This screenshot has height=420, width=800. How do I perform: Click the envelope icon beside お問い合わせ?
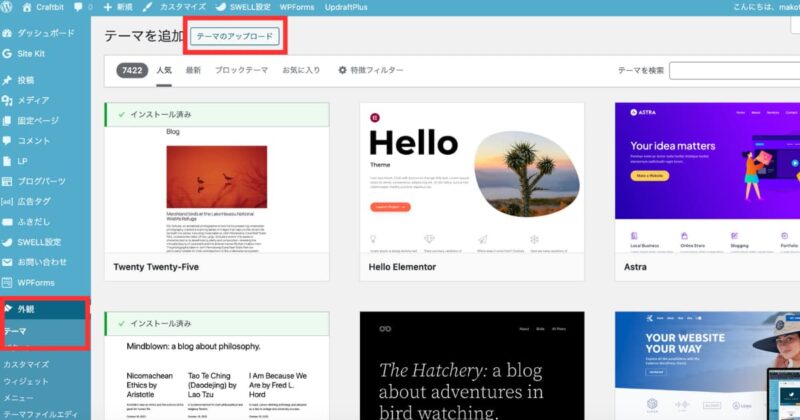7,262
